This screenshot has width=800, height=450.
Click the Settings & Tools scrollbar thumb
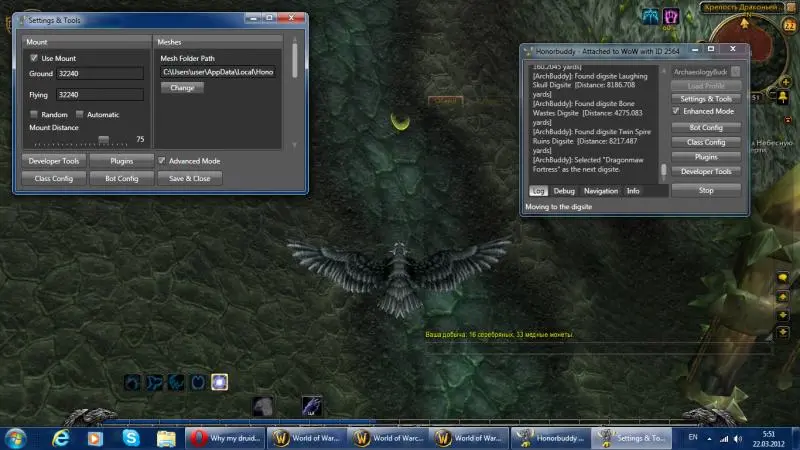294,60
